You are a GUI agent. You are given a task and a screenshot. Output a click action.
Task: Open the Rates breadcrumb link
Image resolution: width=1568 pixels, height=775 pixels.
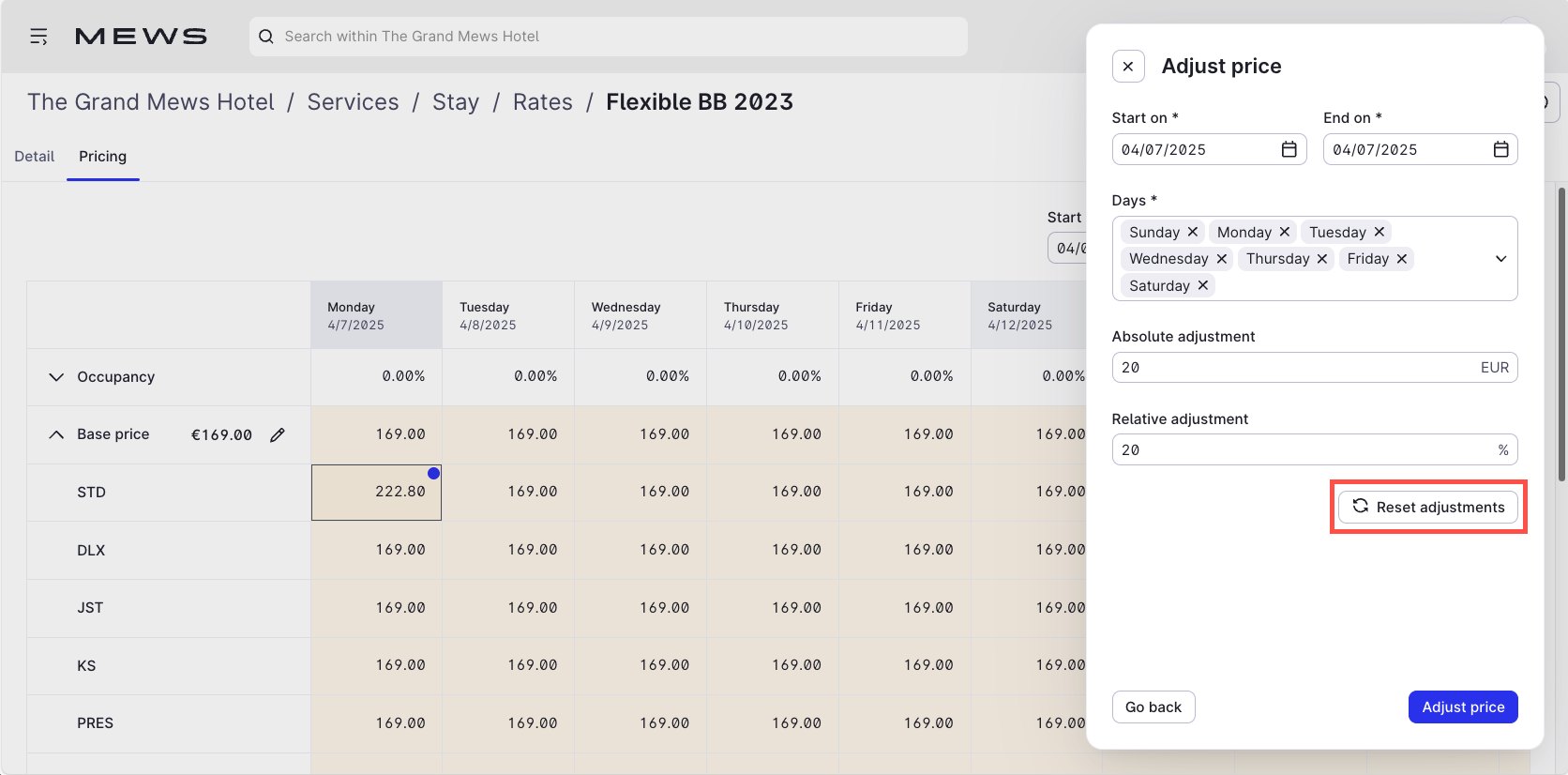point(543,102)
